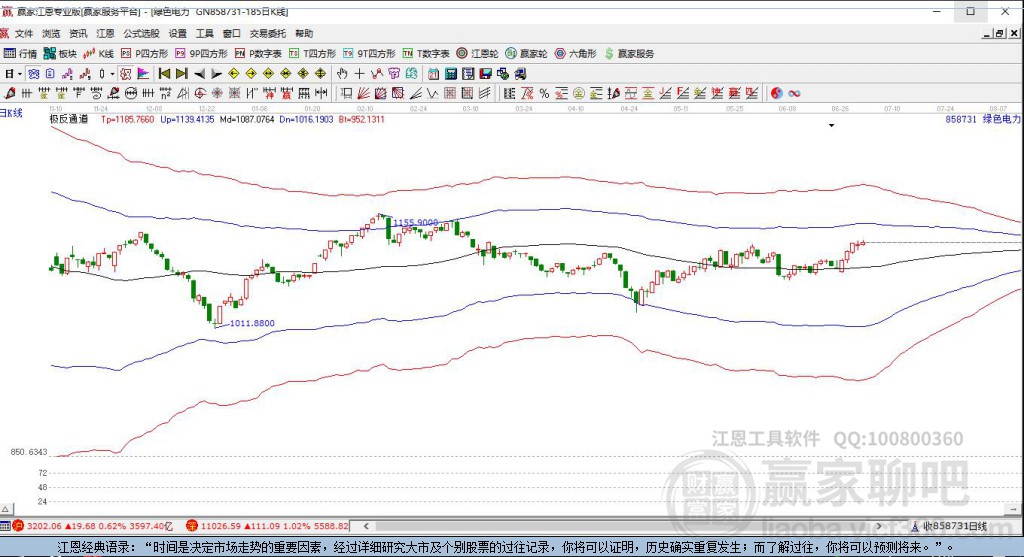Open the calendar icon in the toolbar
This screenshot has height=557, width=1024.
[x=433, y=74]
